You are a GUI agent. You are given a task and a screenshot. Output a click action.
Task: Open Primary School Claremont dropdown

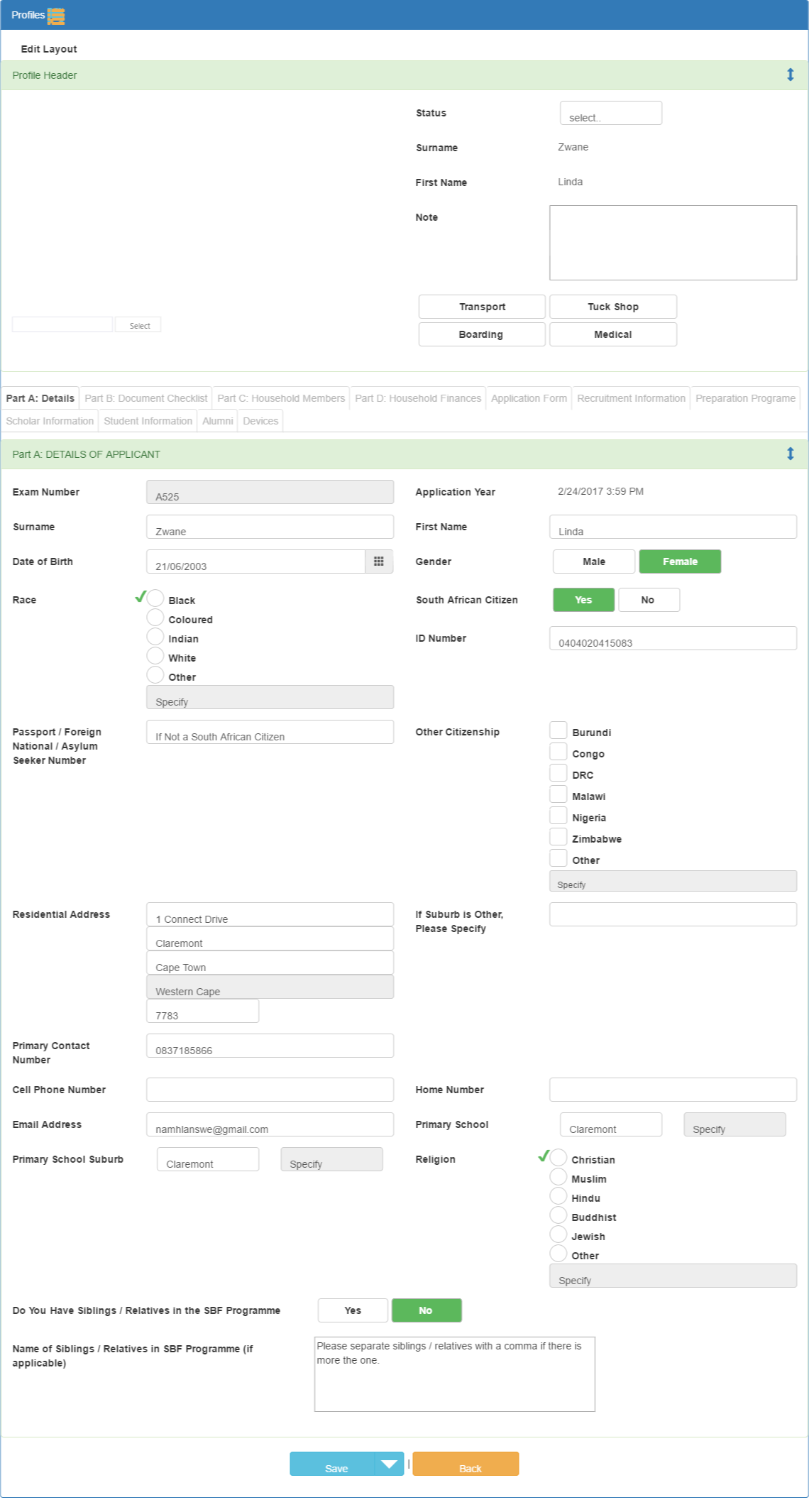(611, 1124)
